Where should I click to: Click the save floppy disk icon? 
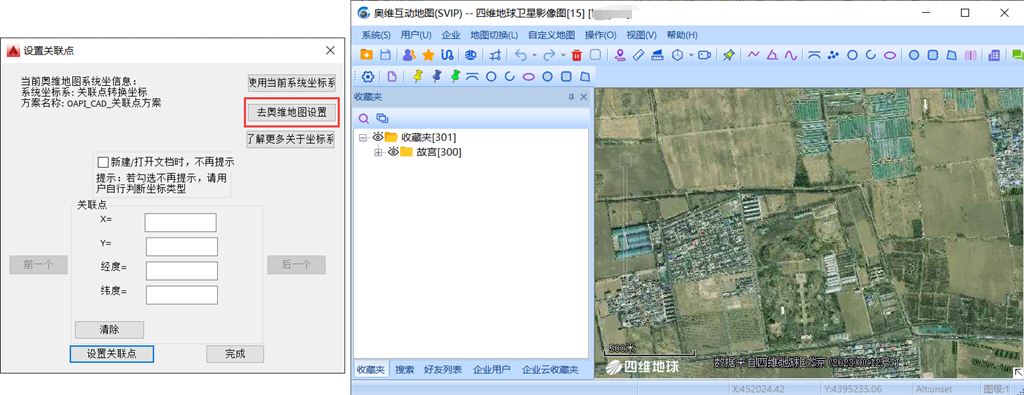(x=385, y=55)
